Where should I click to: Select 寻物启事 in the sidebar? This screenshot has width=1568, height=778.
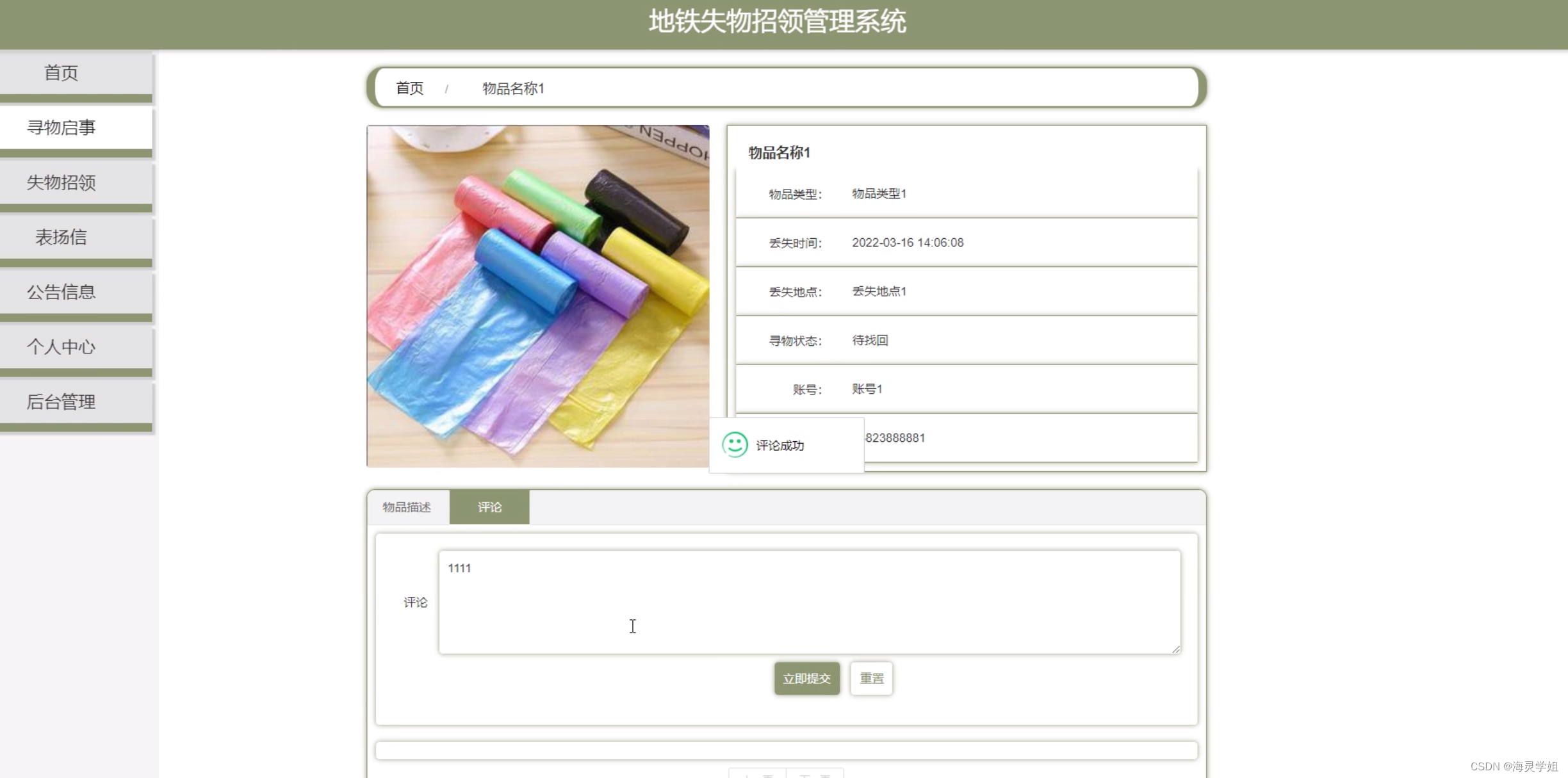(x=61, y=127)
